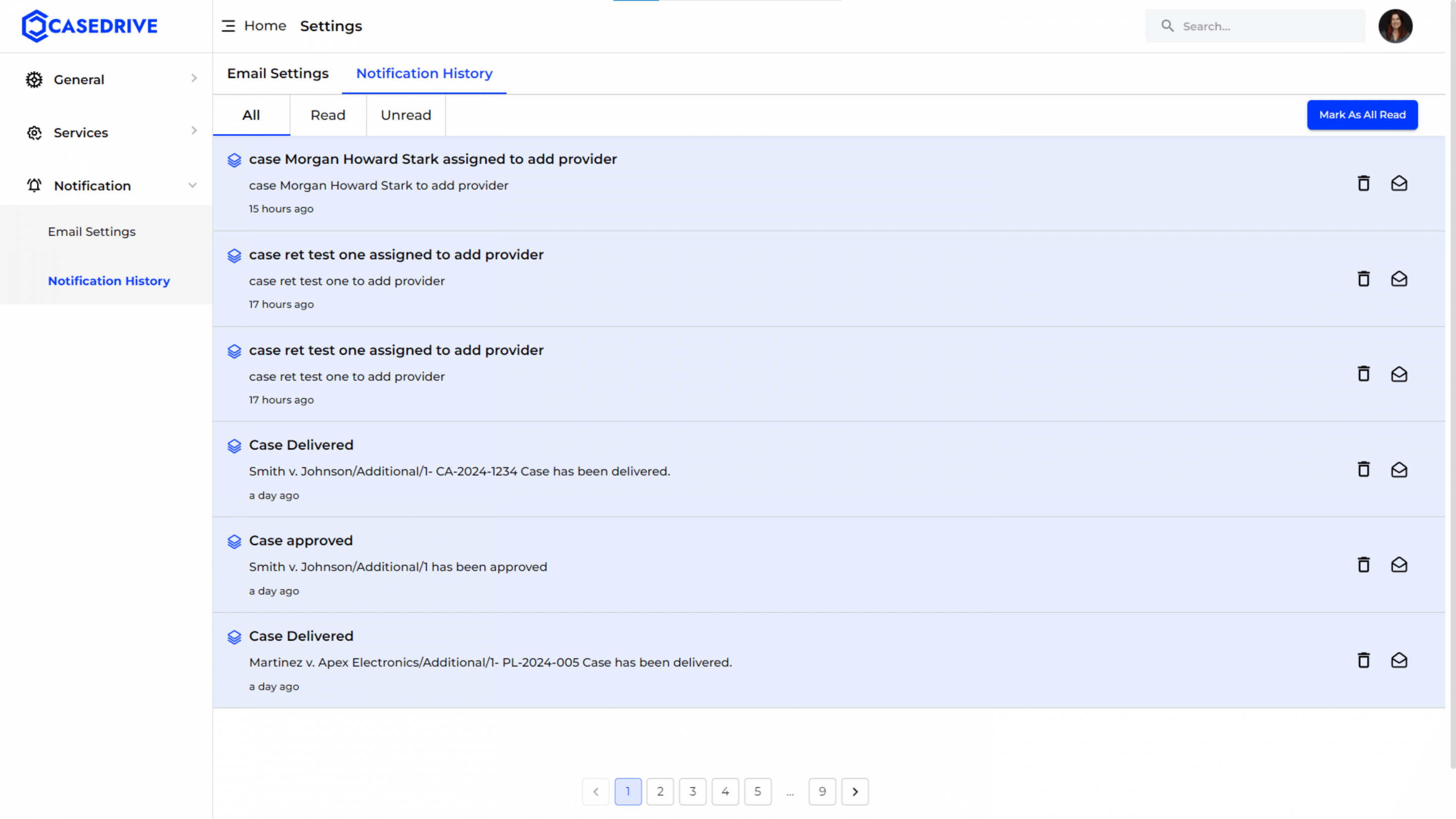Delete the Smith v. Johnson Case Delivered notification
This screenshot has height=819, width=1456.
click(1363, 470)
